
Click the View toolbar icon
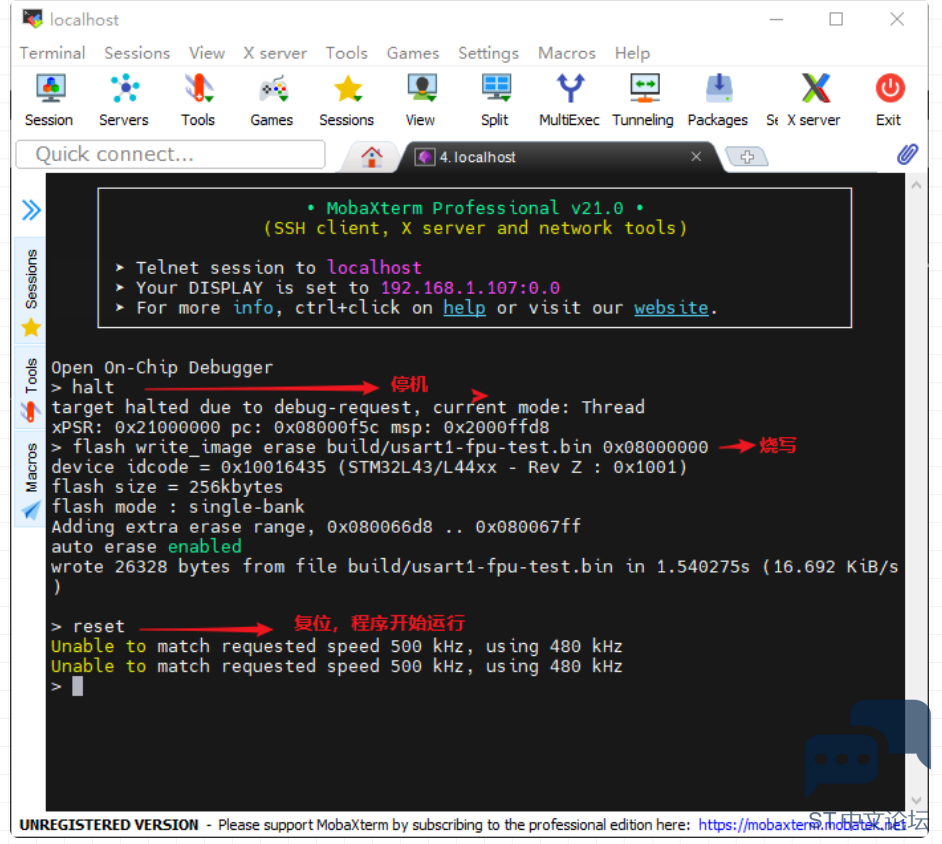pyautogui.click(x=421, y=100)
